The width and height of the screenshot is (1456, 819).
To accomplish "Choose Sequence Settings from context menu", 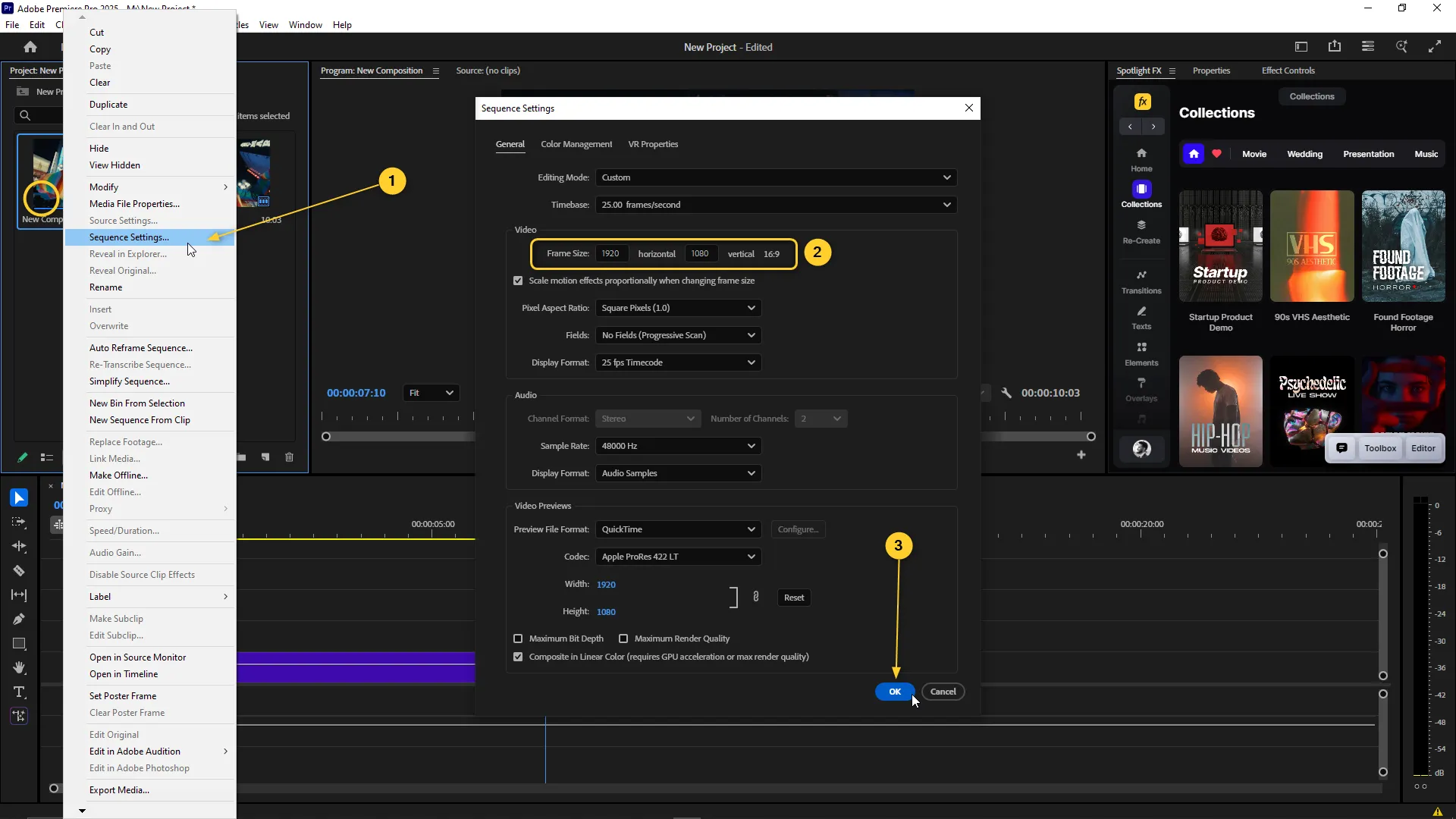I will (x=129, y=237).
